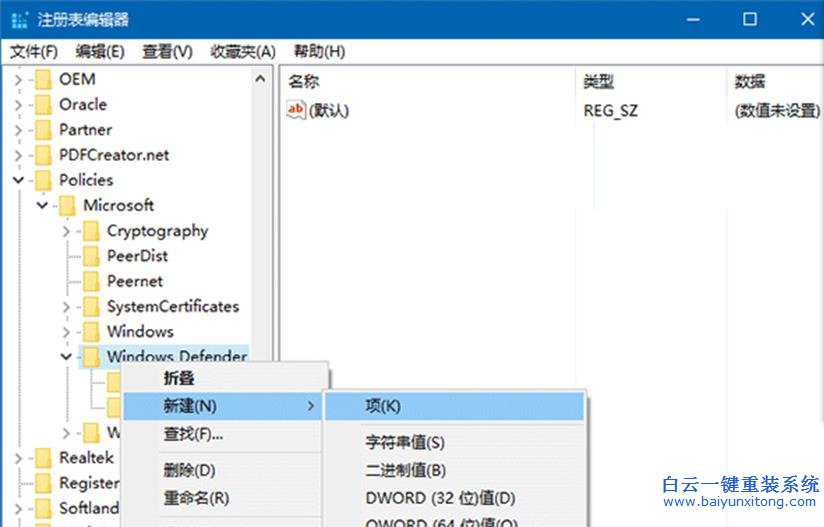Click the REG_SZ type cell
Viewport: 824px width, 527px height.
tap(611, 110)
